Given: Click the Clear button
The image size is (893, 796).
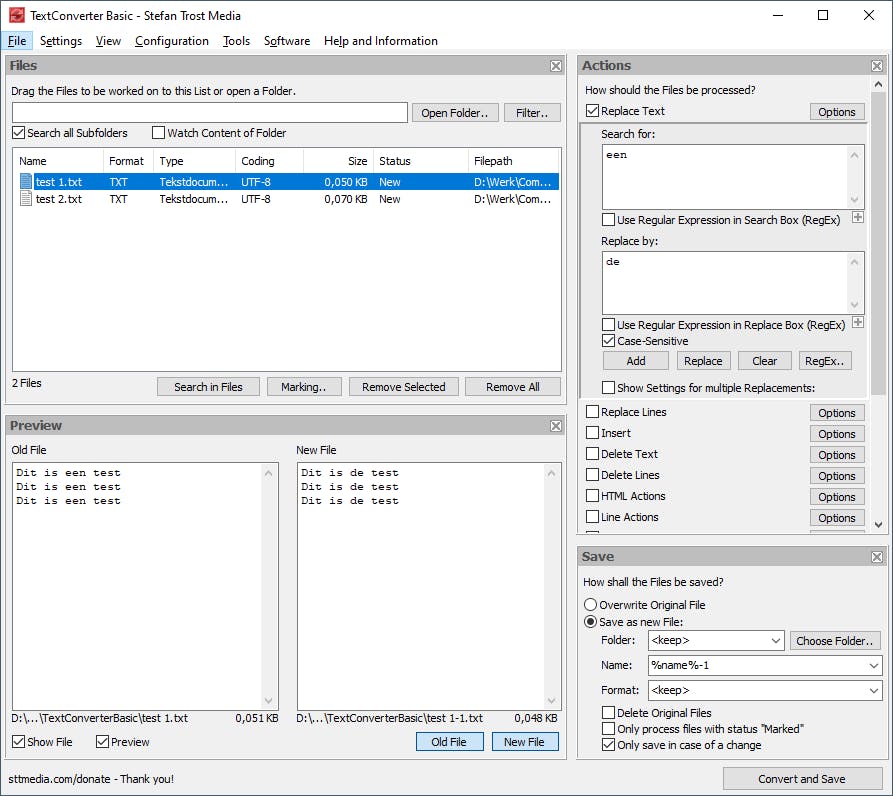Looking at the screenshot, I should pos(764,361).
